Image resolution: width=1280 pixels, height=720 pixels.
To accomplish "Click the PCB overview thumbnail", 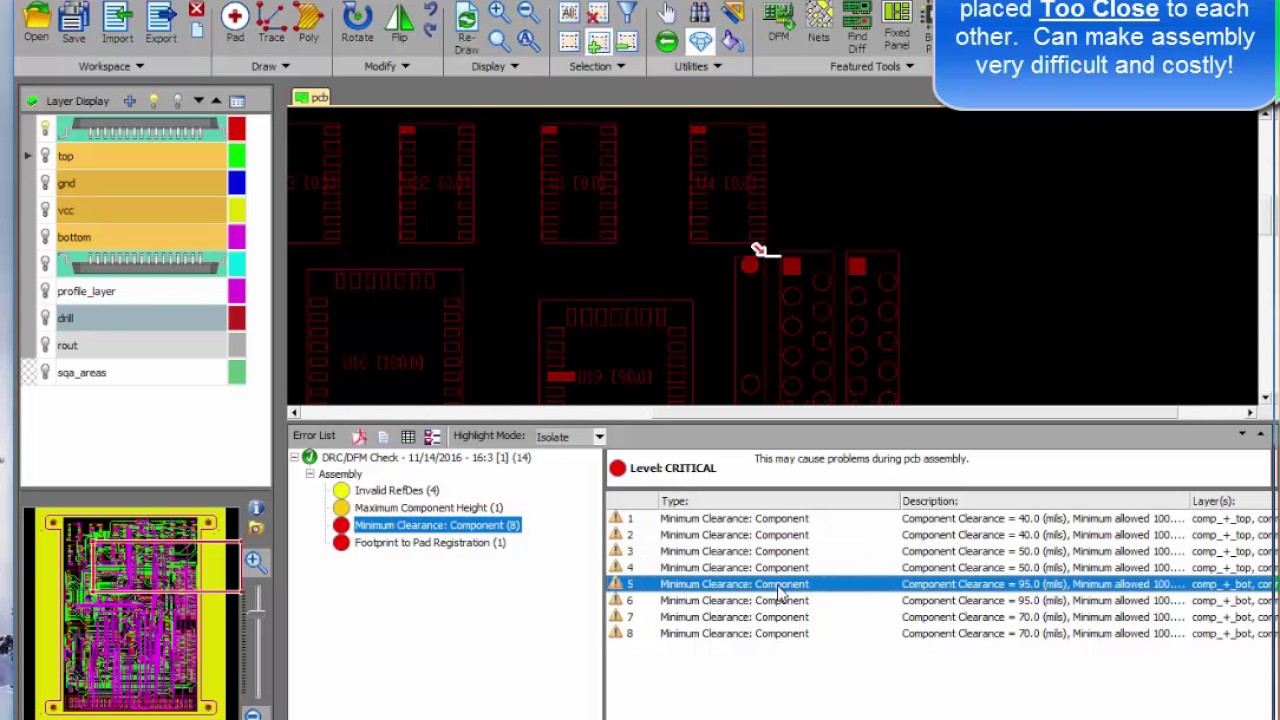I will pos(130,614).
